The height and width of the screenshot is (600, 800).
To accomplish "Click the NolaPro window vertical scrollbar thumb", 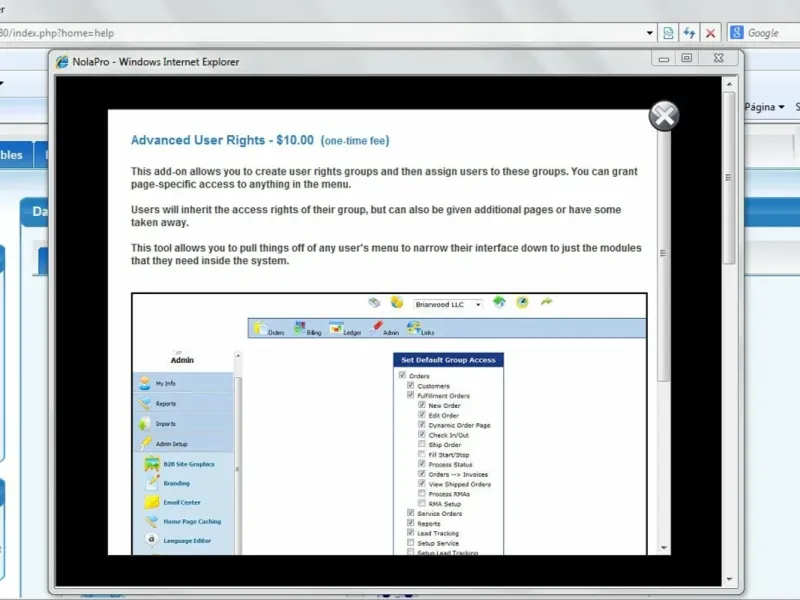I will tap(729, 178).
